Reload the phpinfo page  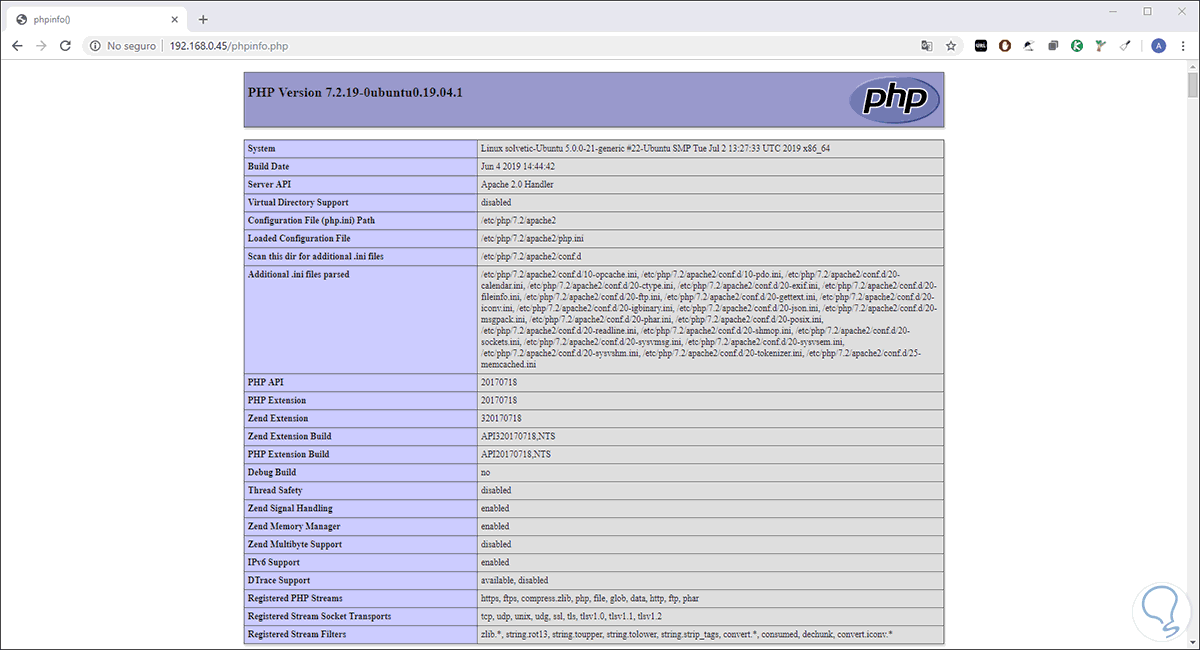click(x=66, y=46)
